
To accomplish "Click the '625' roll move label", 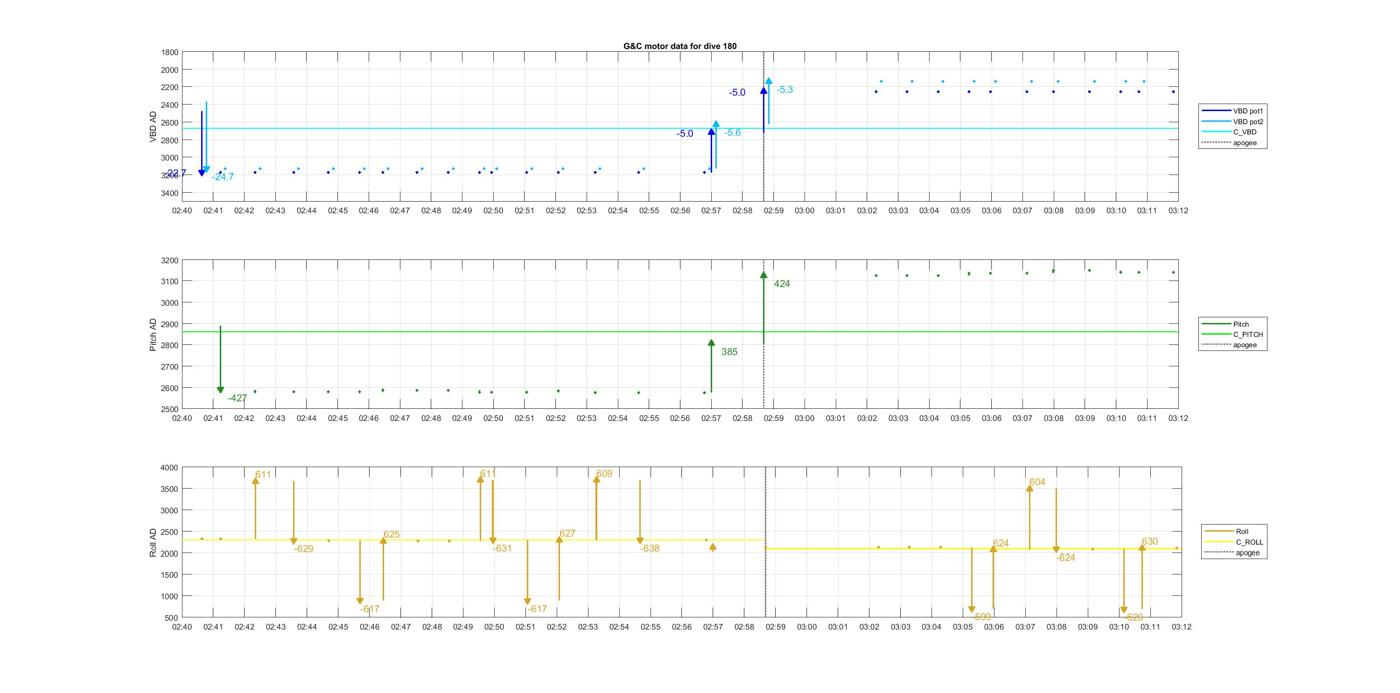I will [392, 535].
